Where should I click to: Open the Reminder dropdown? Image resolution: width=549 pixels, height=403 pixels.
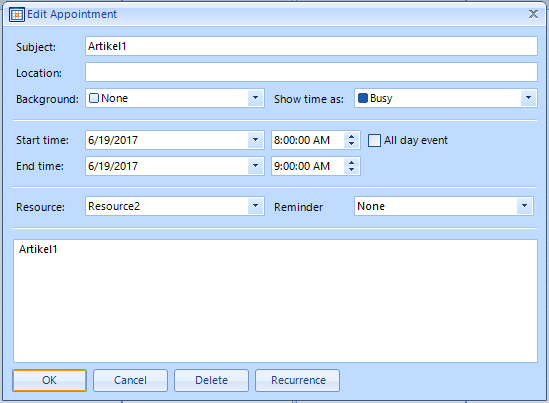(x=524, y=206)
